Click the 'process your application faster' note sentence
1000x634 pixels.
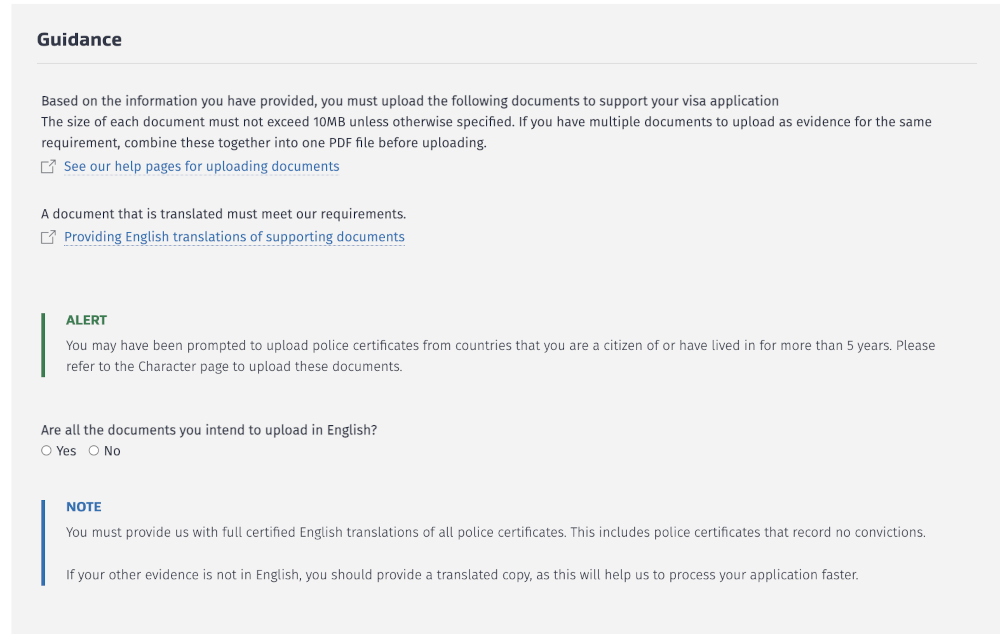click(461, 575)
